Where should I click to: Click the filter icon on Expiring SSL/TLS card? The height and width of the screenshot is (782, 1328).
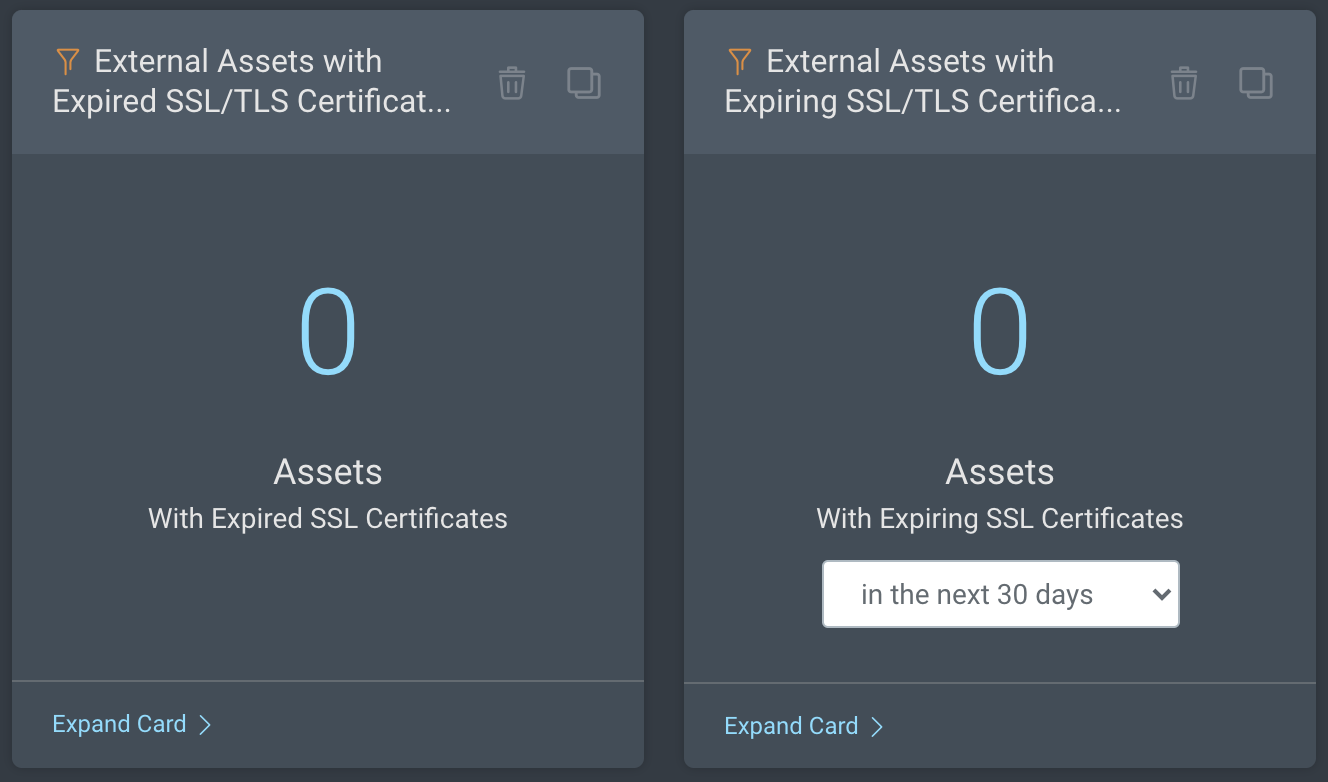click(739, 62)
